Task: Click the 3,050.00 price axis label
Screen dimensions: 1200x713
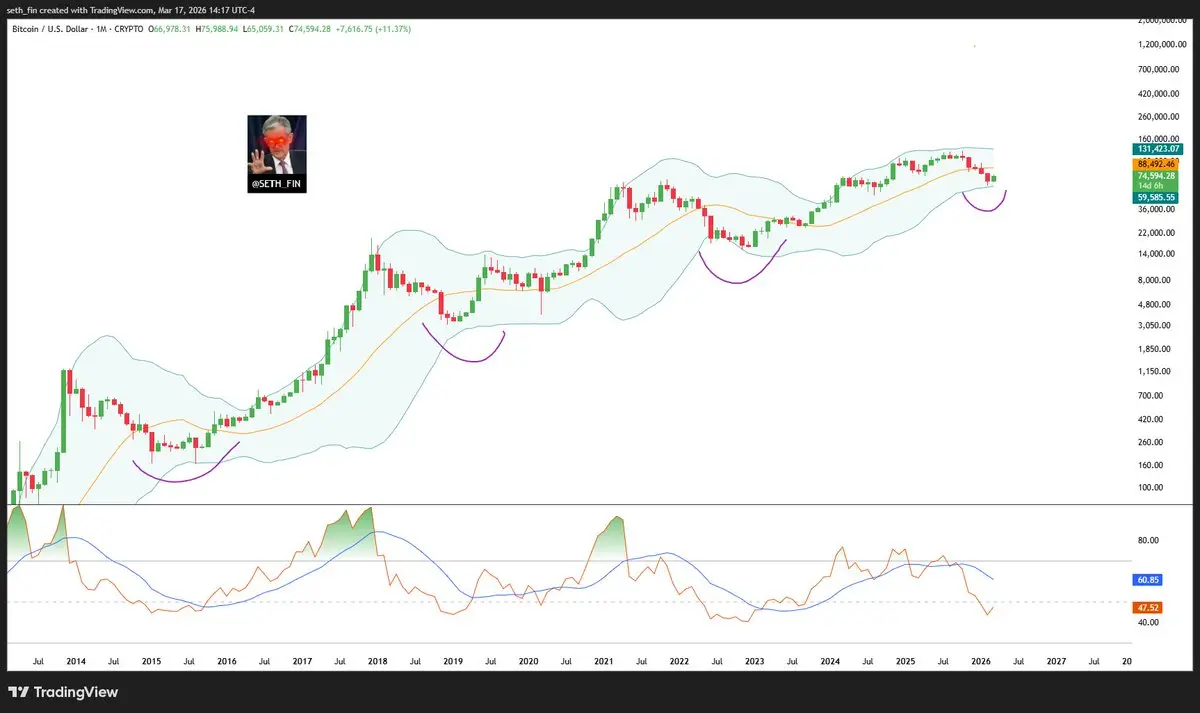Action: (x=1154, y=325)
